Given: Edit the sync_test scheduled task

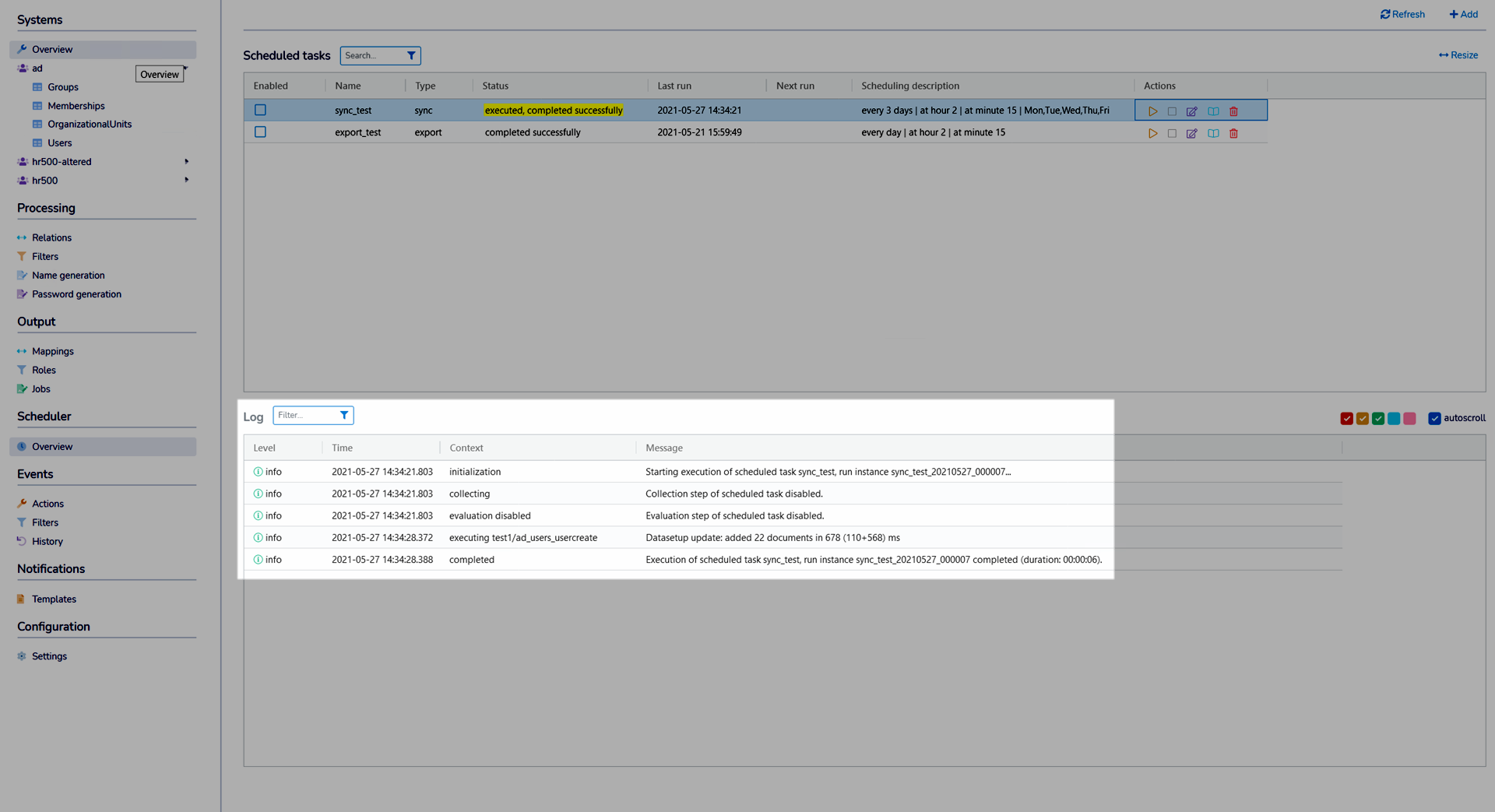Looking at the screenshot, I should point(1191,111).
